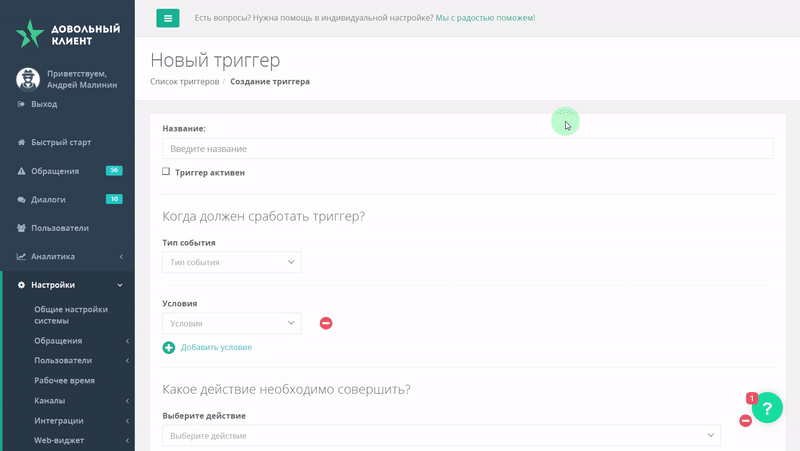
Task: Open the Условия dropdown
Action: (x=232, y=323)
